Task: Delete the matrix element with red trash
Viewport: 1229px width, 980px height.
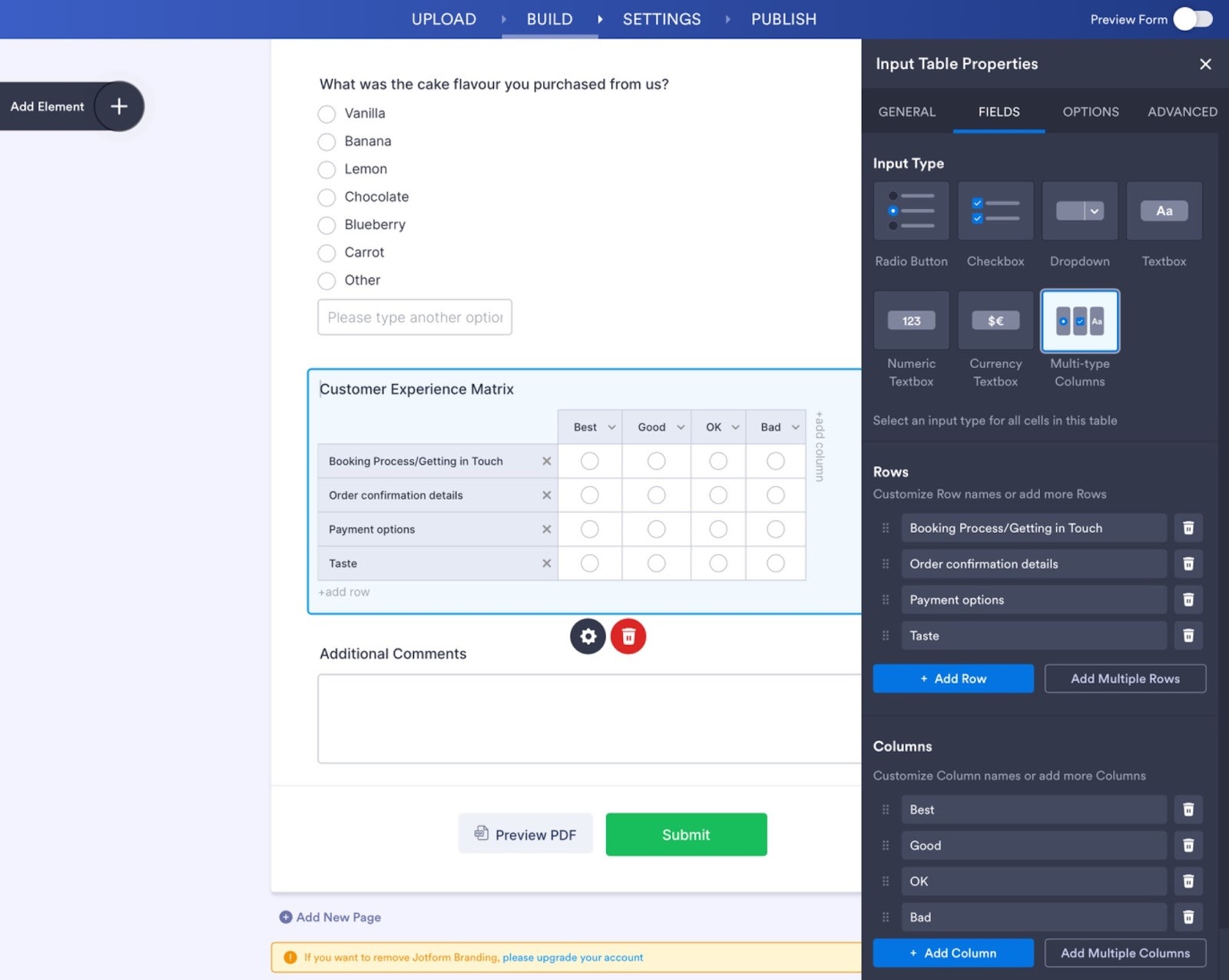Action: tap(628, 636)
